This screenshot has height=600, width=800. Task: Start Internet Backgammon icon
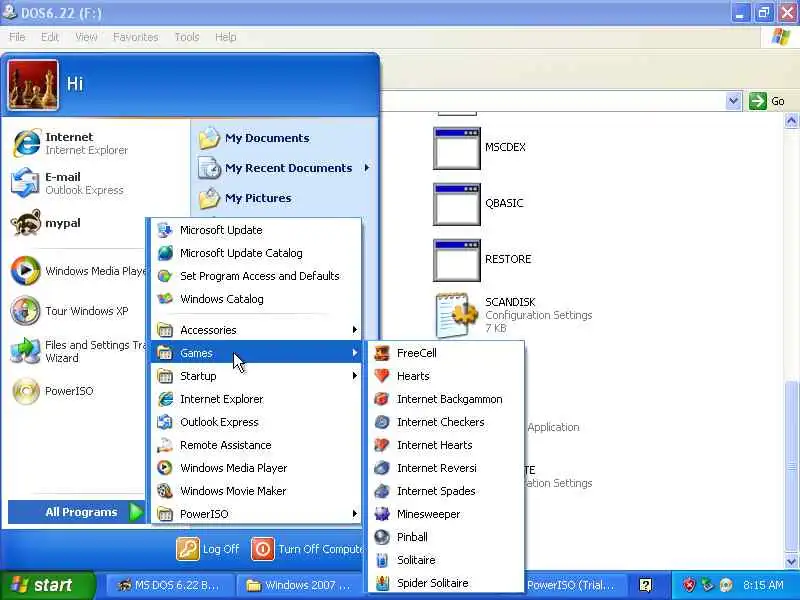(x=382, y=399)
